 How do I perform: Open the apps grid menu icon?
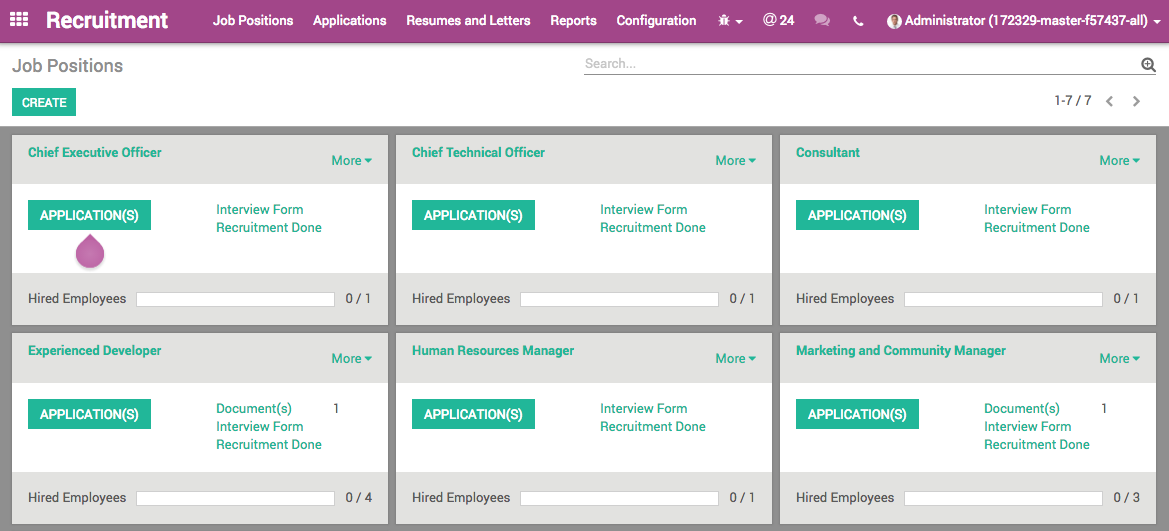coord(19,20)
